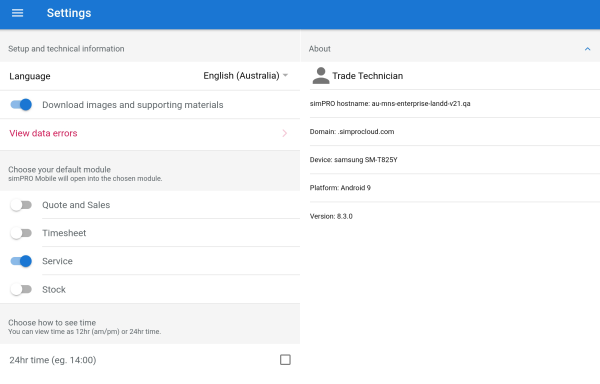Collapse the About section with the chevron
This screenshot has height=384, width=600.
[x=587, y=49]
